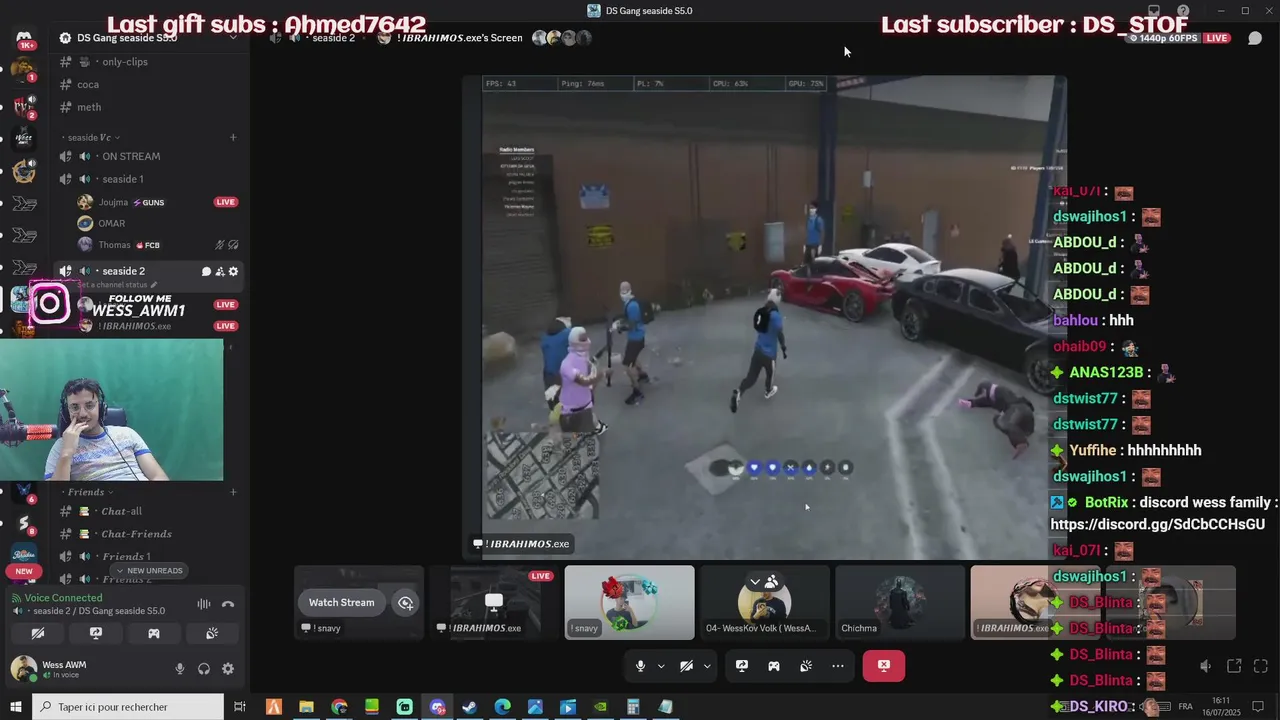
Task: Expand participants toggle above WessKov tile
Action: 764,581
